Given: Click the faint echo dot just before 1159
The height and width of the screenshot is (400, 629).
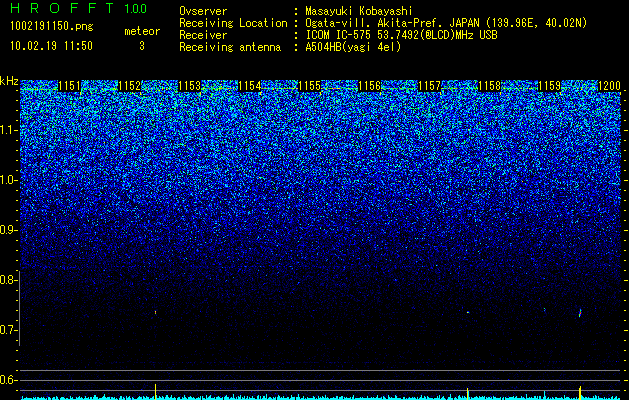Looking at the screenshot, I should (544, 309).
